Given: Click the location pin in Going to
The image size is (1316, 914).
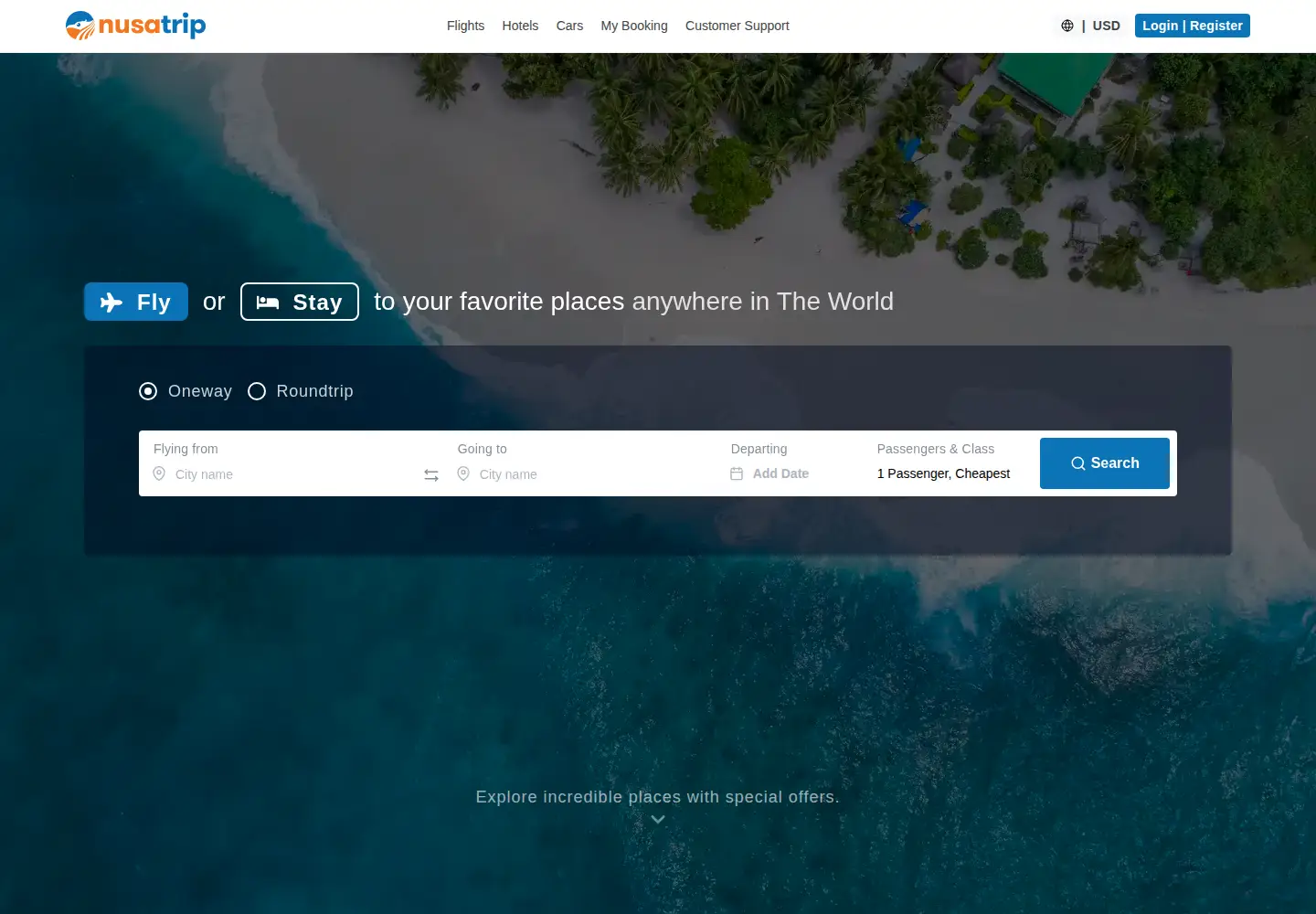Looking at the screenshot, I should (x=463, y=473).
